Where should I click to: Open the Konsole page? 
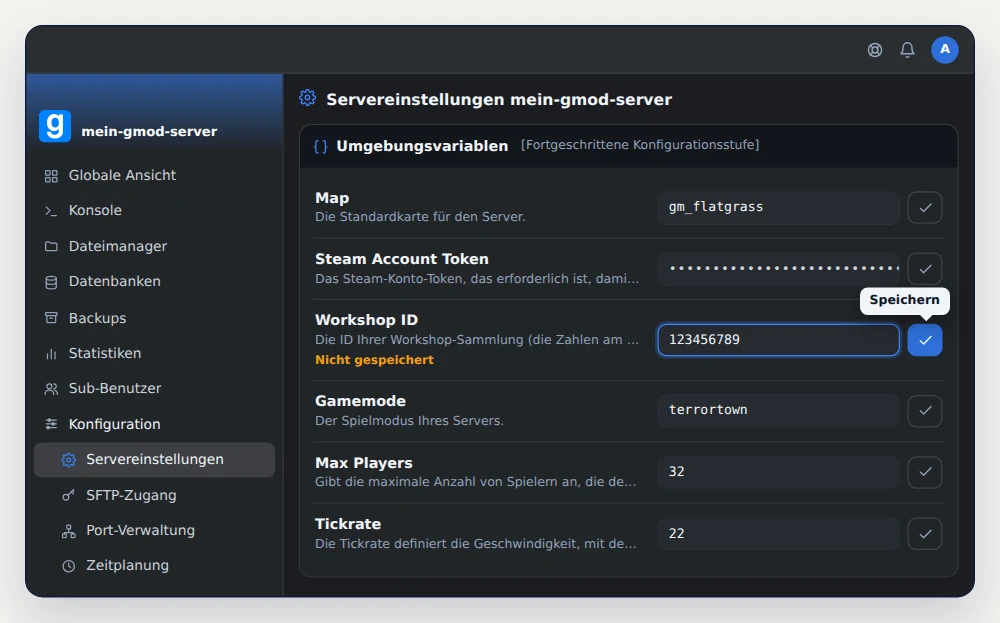click(154, 210)
